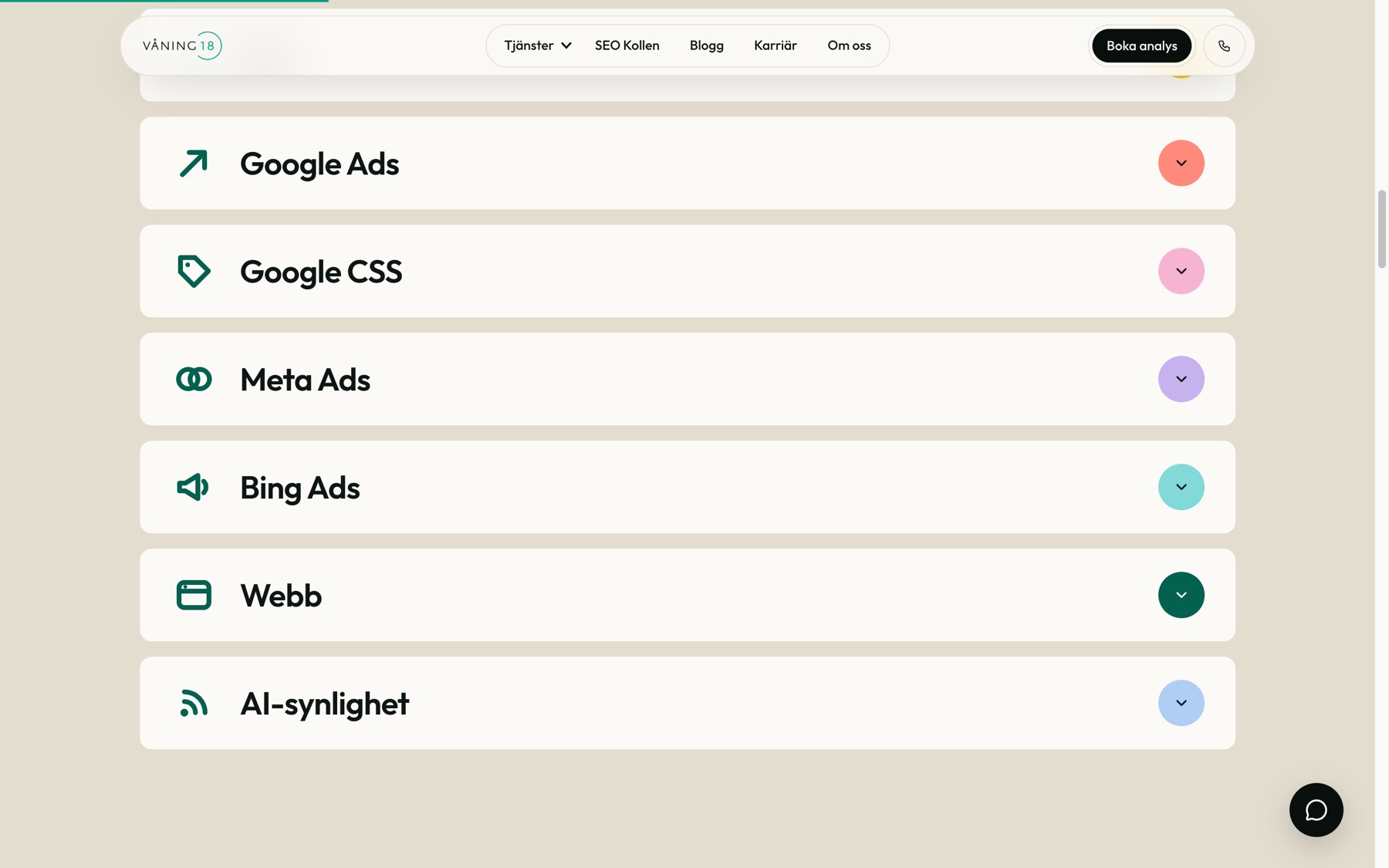Screen dimensions: 1389x868
Task: Expand Google CSS with pink chevron
Action: point(1181,271)
